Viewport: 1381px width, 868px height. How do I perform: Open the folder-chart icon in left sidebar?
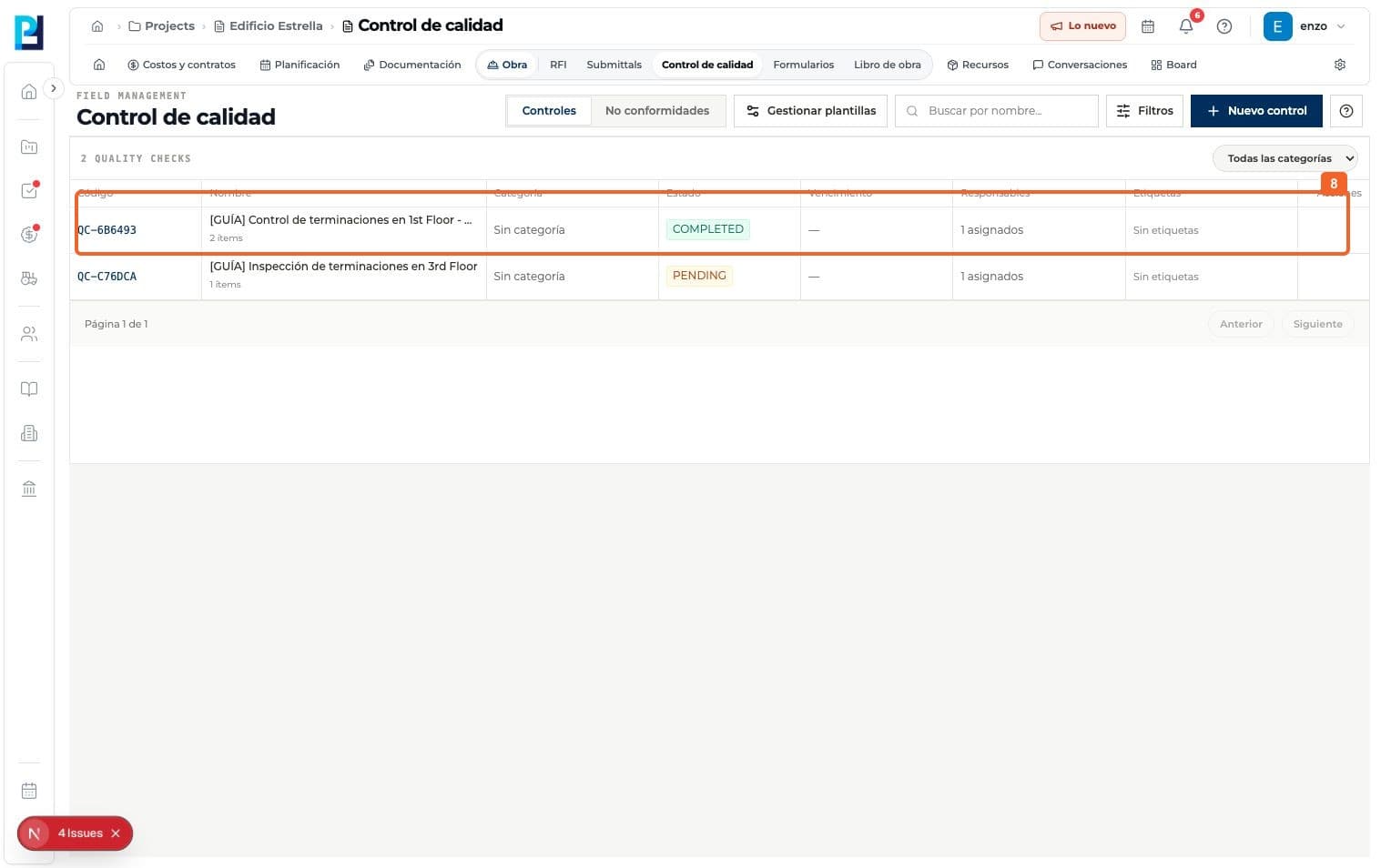click(x=29, y=146)
